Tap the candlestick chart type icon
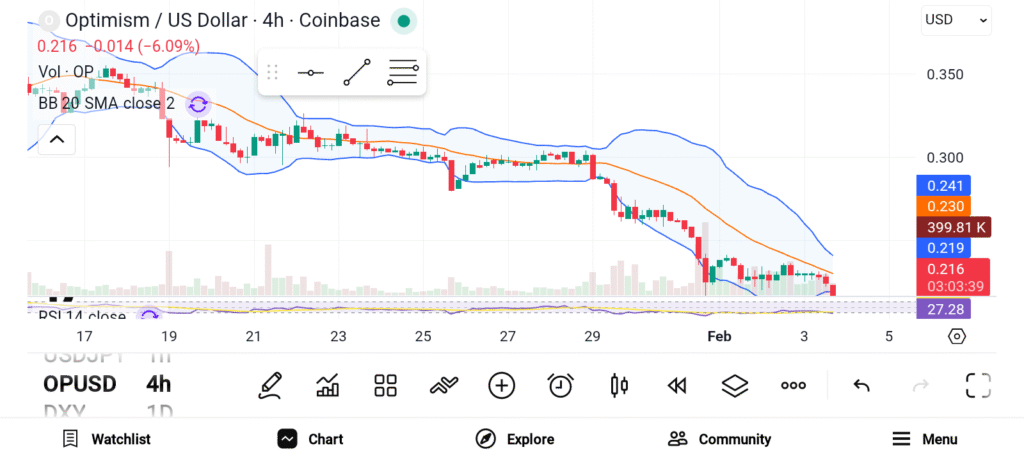 [x=618, y=385]
